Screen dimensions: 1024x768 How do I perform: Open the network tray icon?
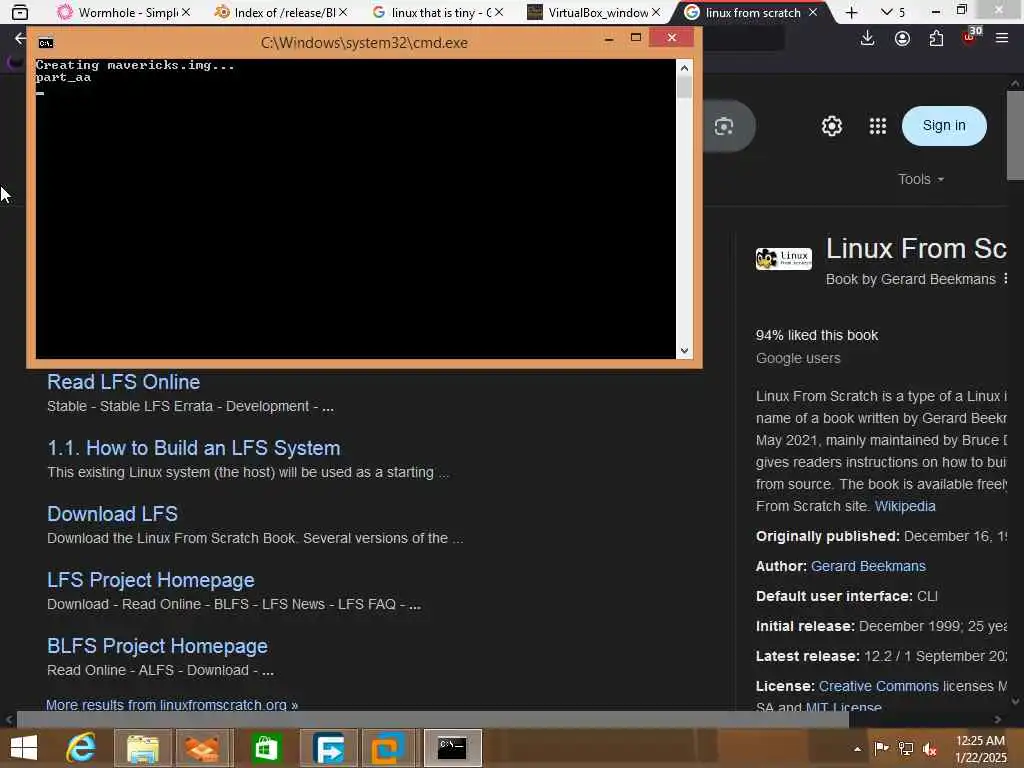click(905, 749)
